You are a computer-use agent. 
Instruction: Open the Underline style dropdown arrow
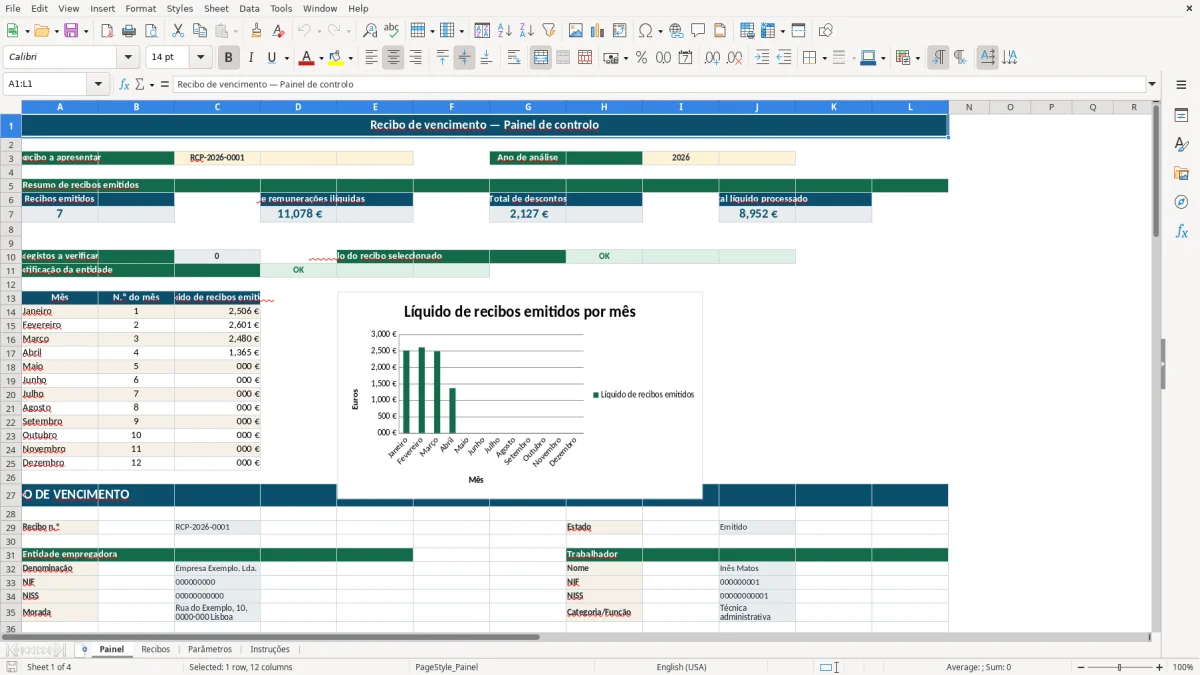[286, 58]
